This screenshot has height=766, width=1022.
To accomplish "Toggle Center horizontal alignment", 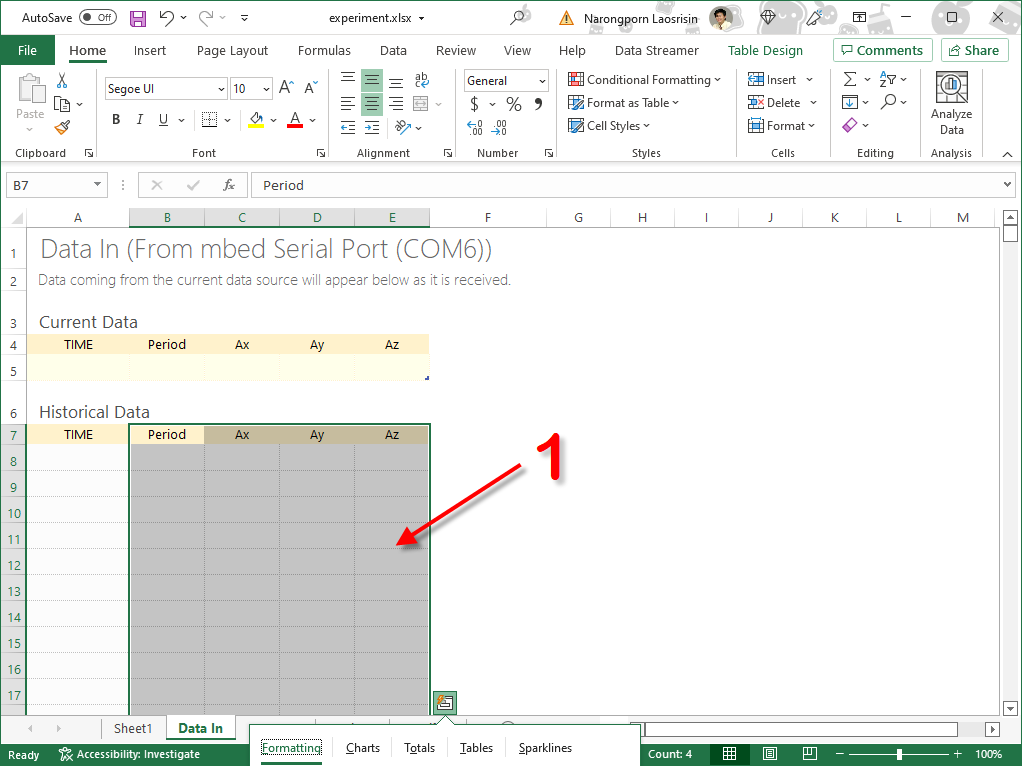I will 372,104.
